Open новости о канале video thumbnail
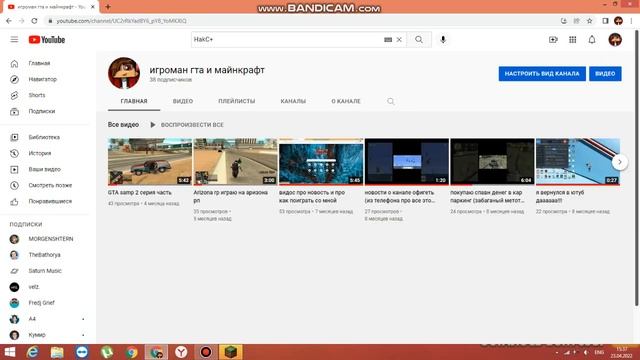The height and width of the screenshot is (360, 640). coord(407,162)
